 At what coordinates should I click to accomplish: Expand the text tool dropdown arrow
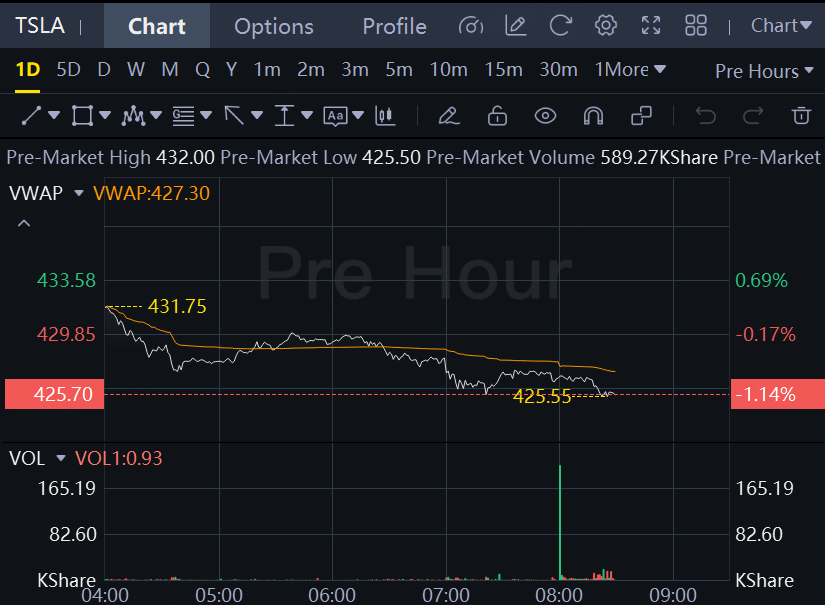point(358,115)
